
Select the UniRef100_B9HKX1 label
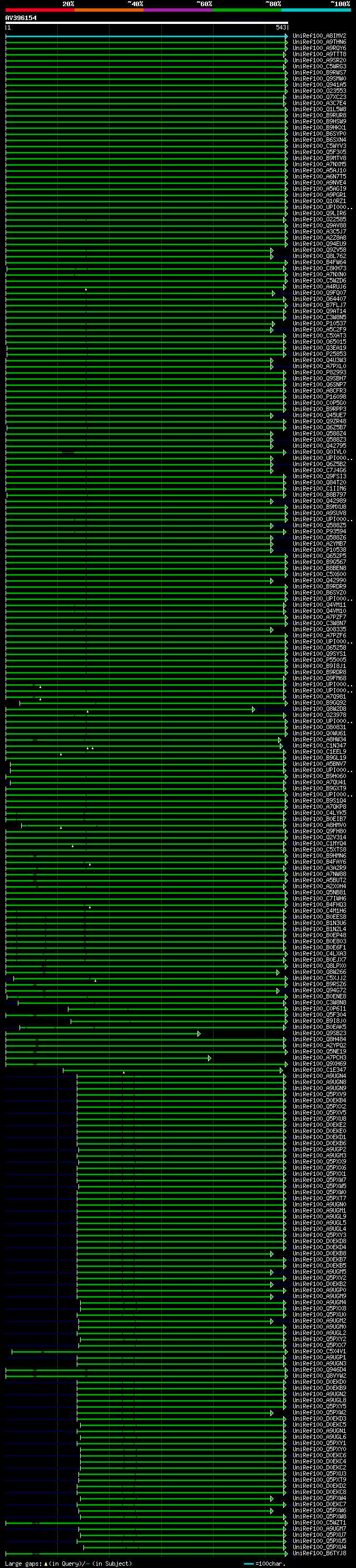tap(319, 128)
